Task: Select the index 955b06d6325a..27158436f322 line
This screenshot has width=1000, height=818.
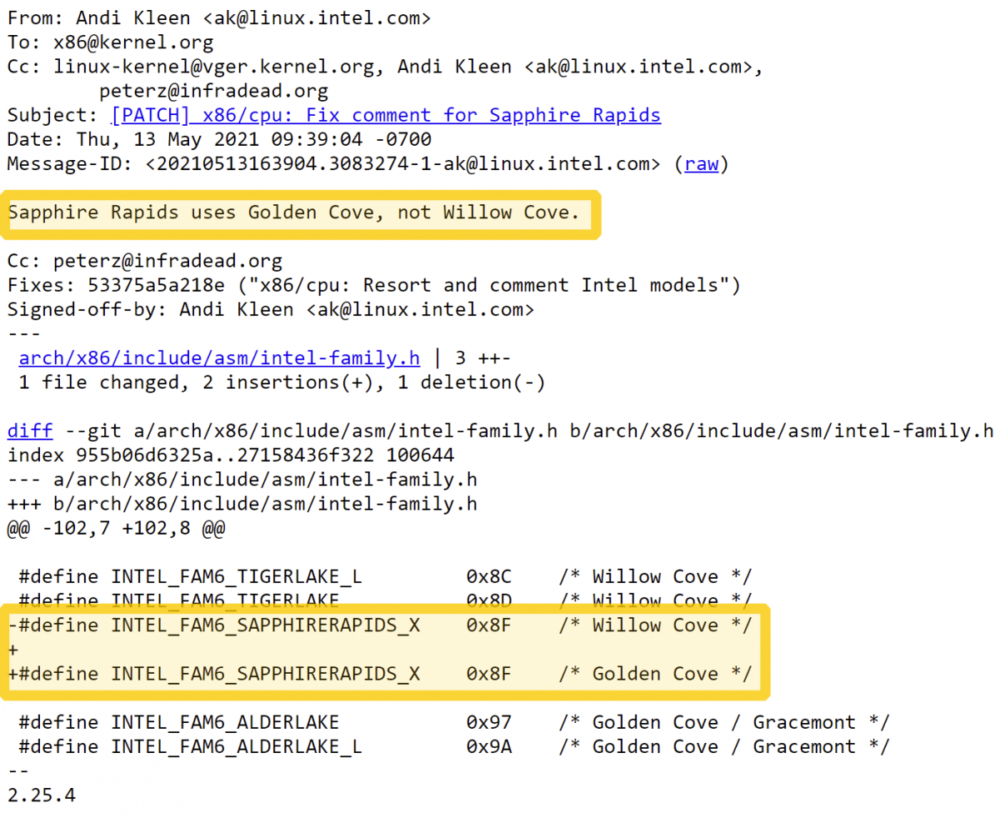Action: coord(231,455)
